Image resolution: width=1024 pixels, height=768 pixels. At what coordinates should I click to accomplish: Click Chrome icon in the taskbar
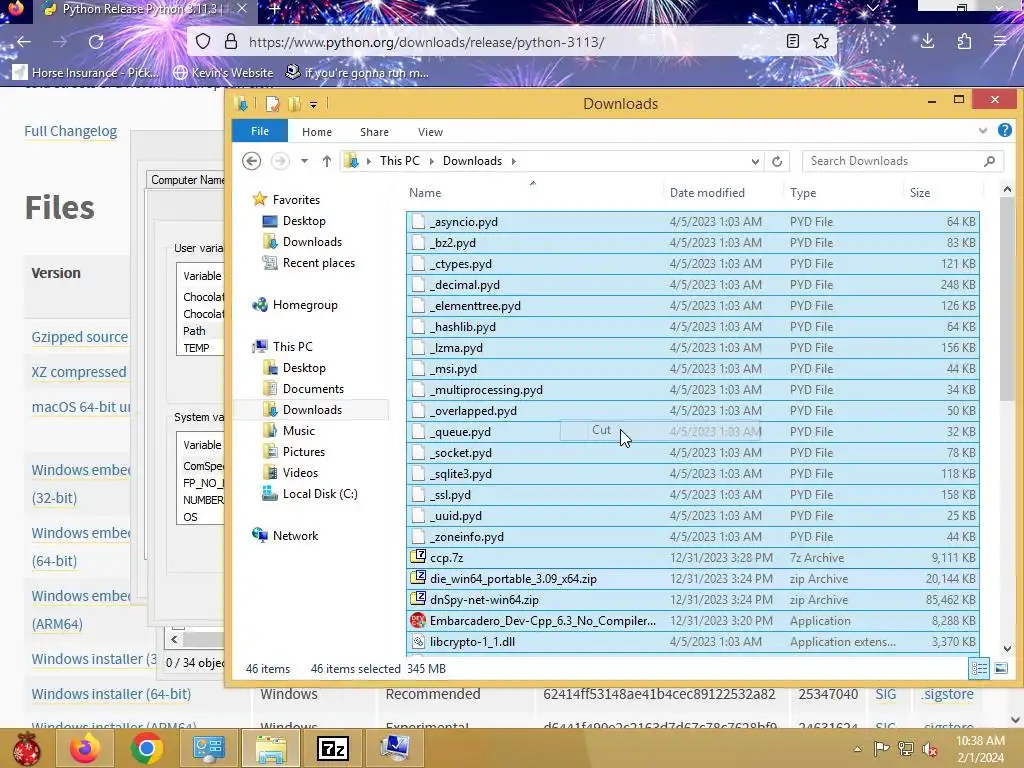point(146,748)
